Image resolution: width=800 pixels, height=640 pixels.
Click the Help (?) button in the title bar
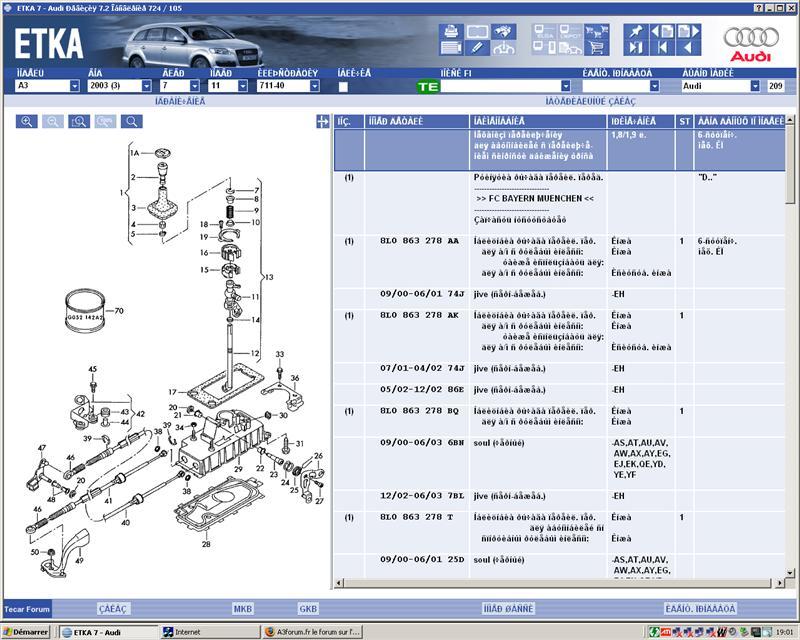click(x=759, y=8)
